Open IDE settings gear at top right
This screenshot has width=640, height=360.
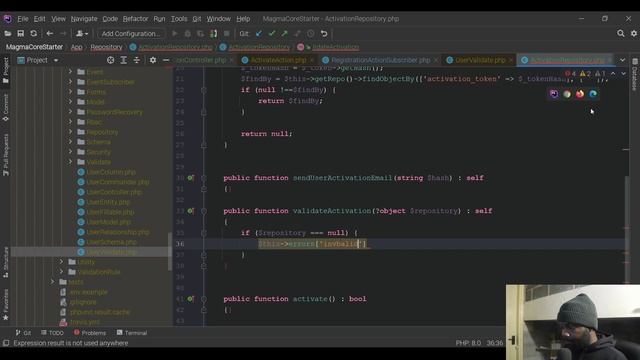[x=633, y=33]
